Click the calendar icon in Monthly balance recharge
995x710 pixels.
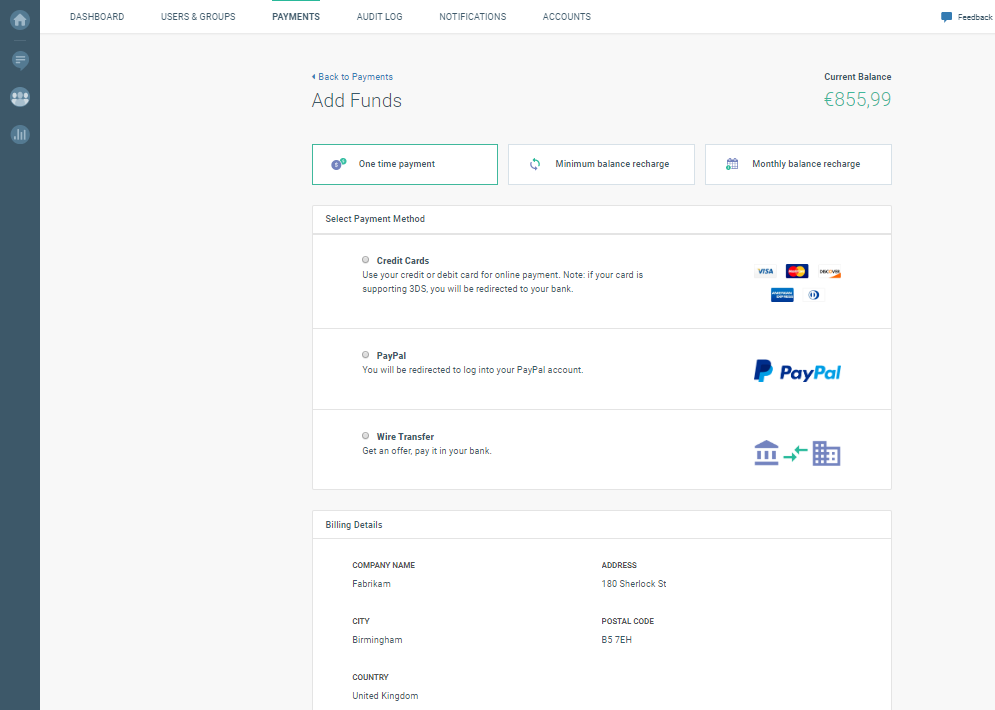[x=732, y=164]
